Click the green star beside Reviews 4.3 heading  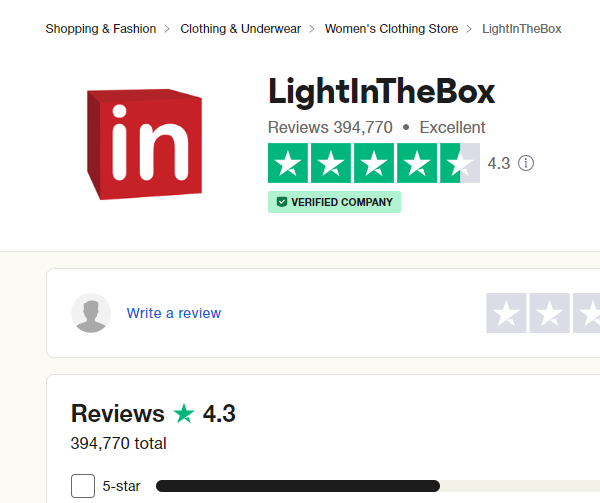pyautogui.click(x=184, y=413)
